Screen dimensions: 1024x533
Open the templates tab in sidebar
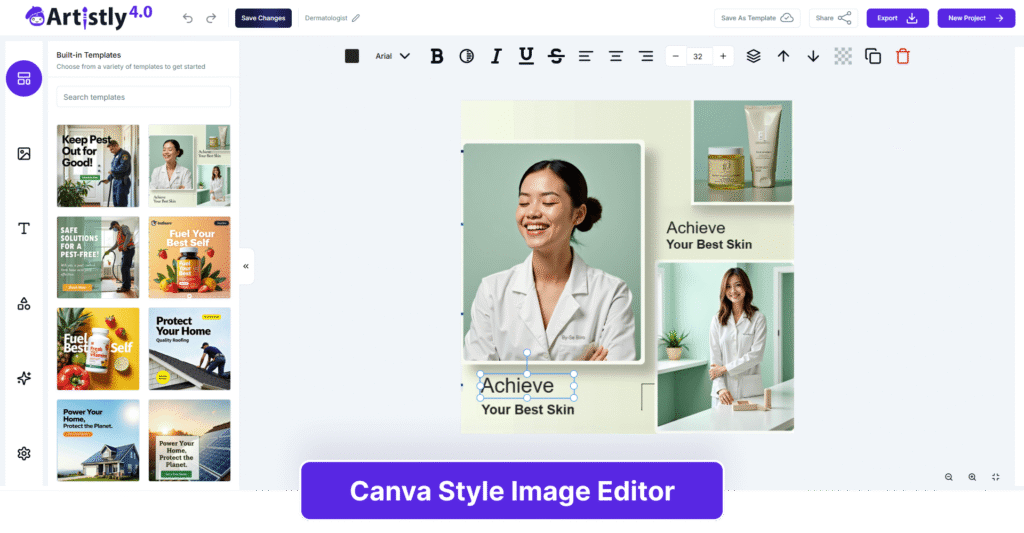24,78
